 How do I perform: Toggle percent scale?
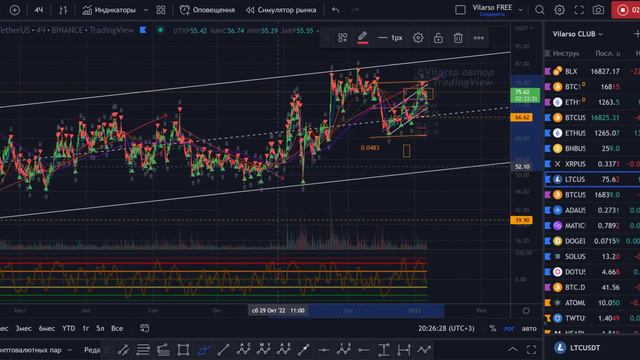coord(493,329)
